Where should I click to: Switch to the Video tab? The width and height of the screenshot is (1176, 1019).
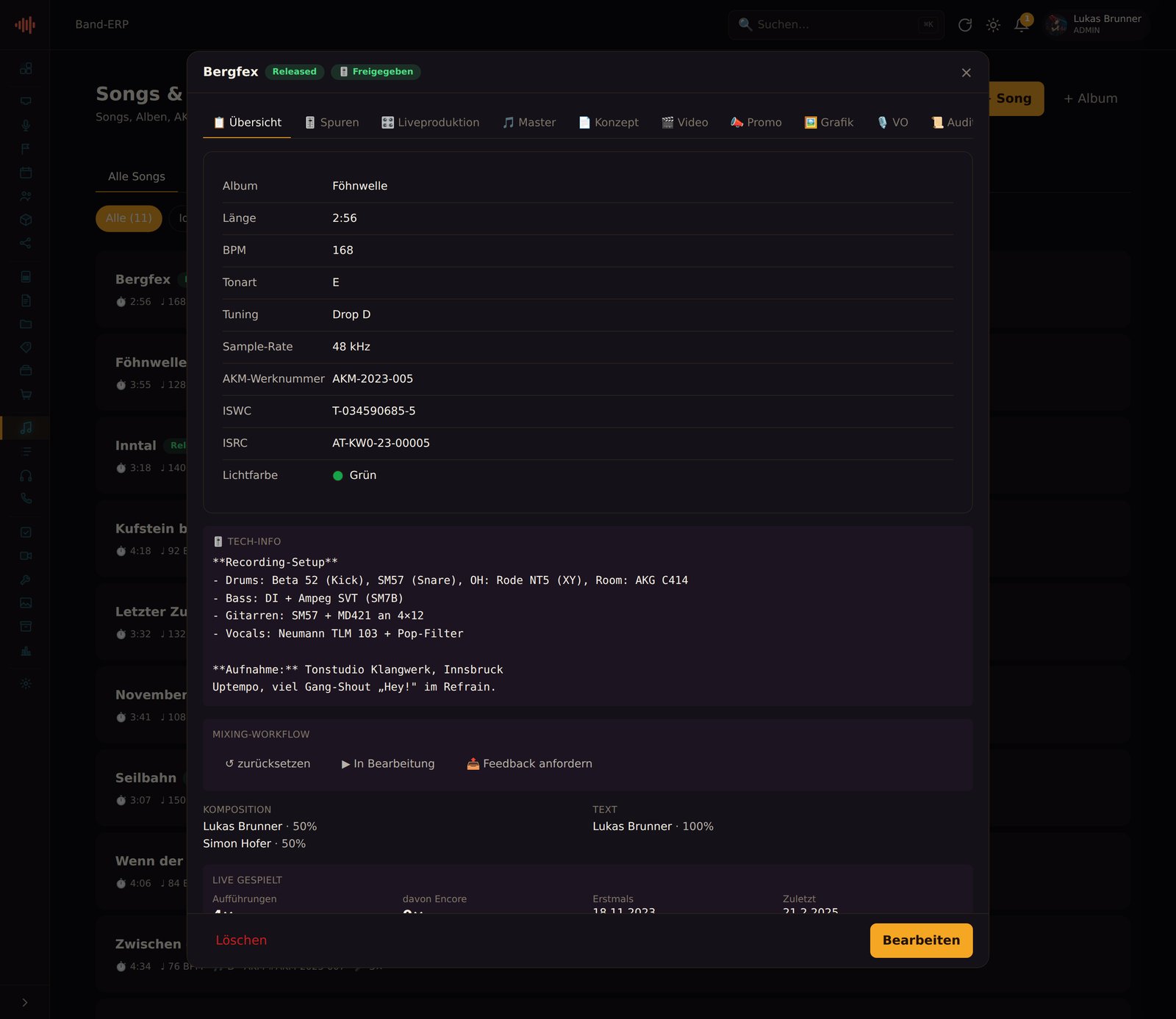685,123
